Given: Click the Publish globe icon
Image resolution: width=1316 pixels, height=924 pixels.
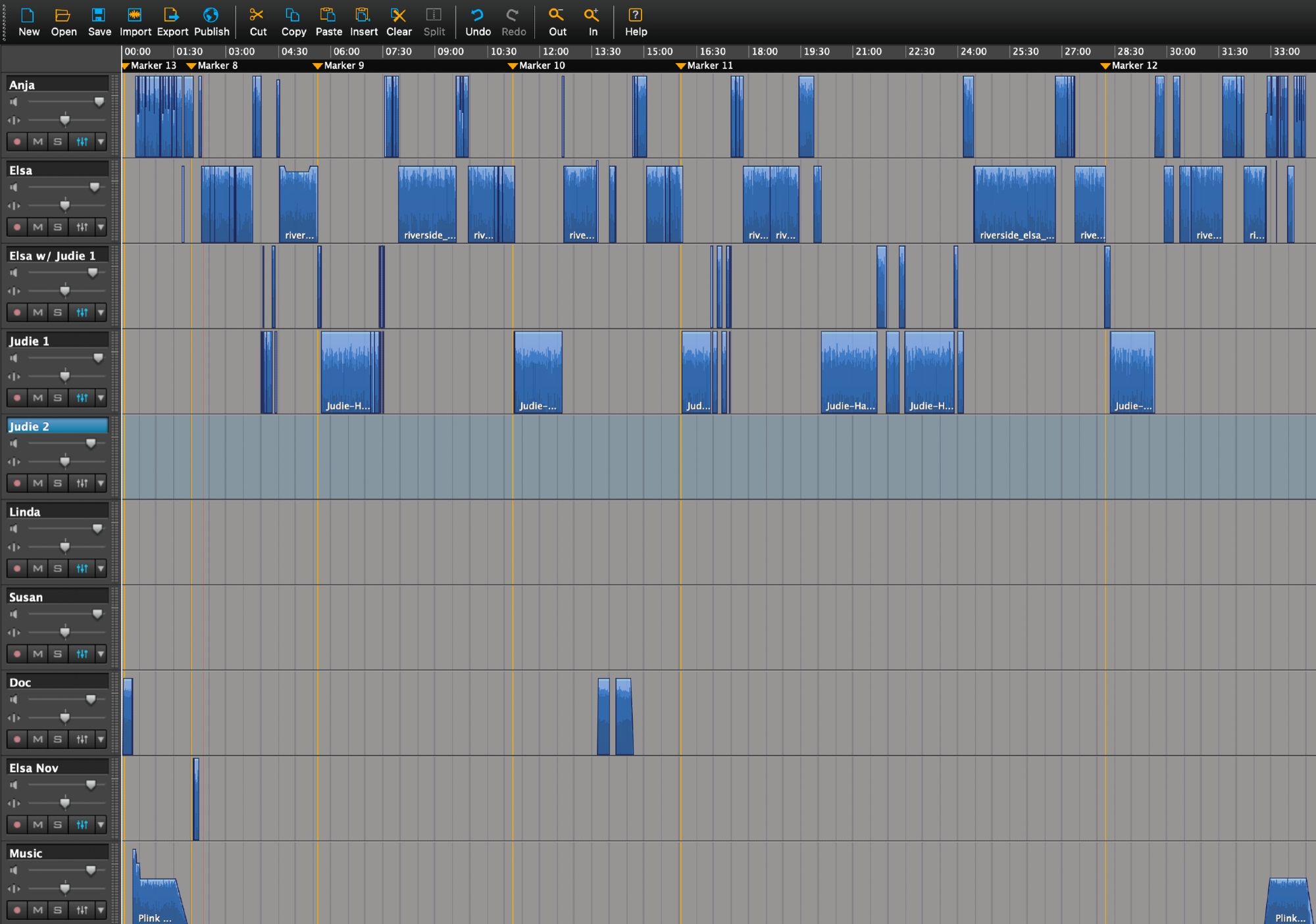Looking at the screenshot, I should tap(211, 16).
